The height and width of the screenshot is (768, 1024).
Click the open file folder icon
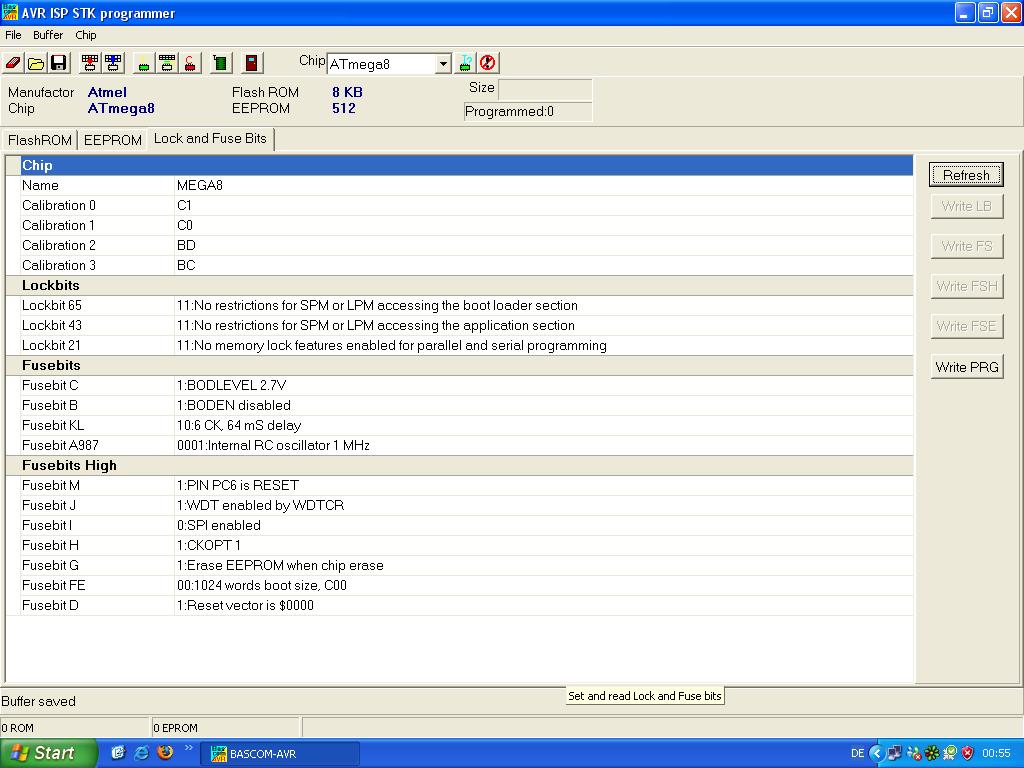[36, 63]
